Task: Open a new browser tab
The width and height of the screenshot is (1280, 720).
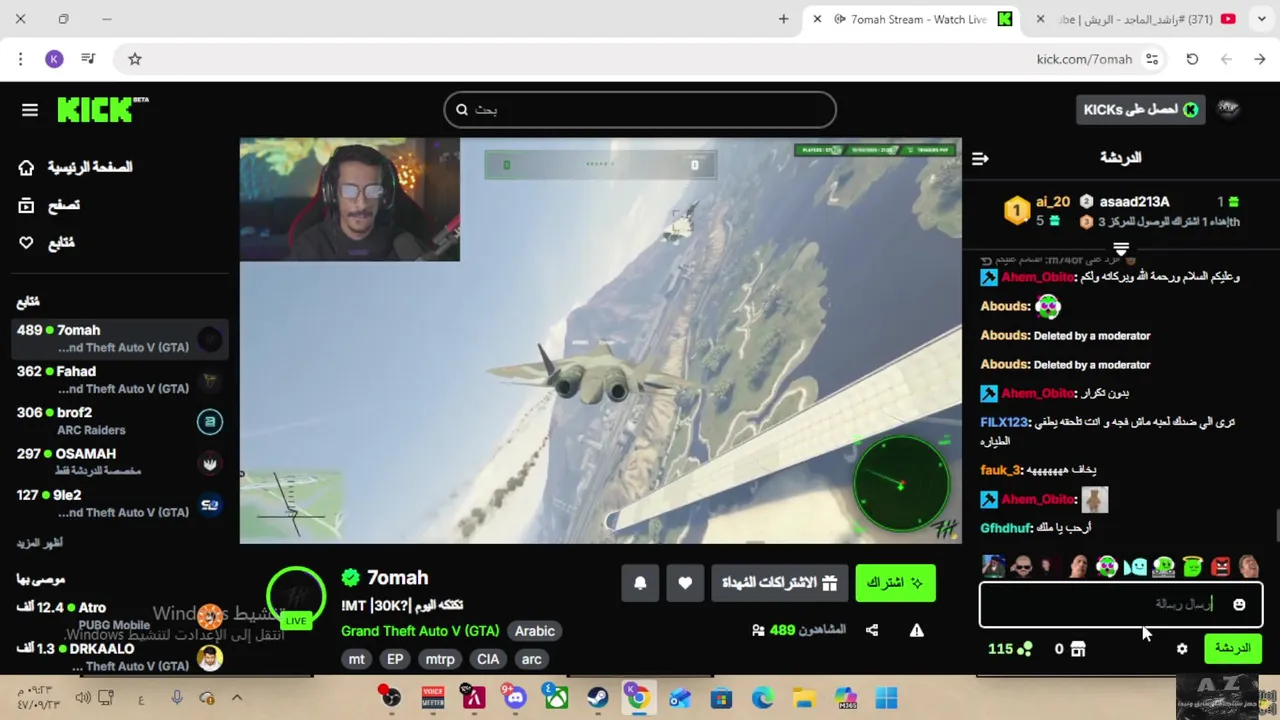Action: (783, 19)
